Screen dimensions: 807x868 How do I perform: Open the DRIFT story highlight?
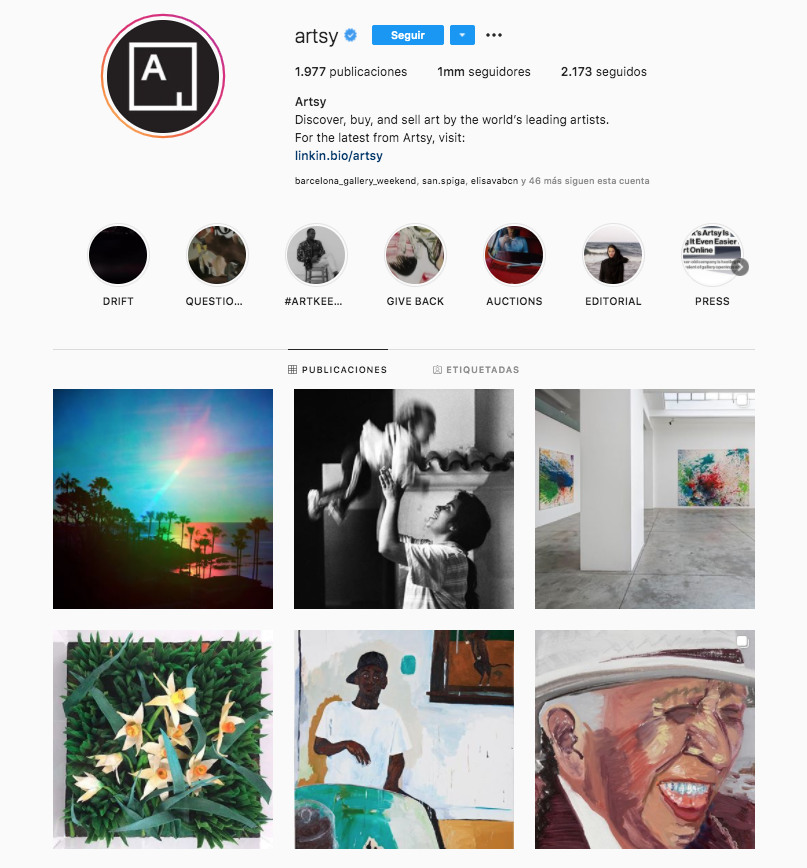click(x=118, y=255)
